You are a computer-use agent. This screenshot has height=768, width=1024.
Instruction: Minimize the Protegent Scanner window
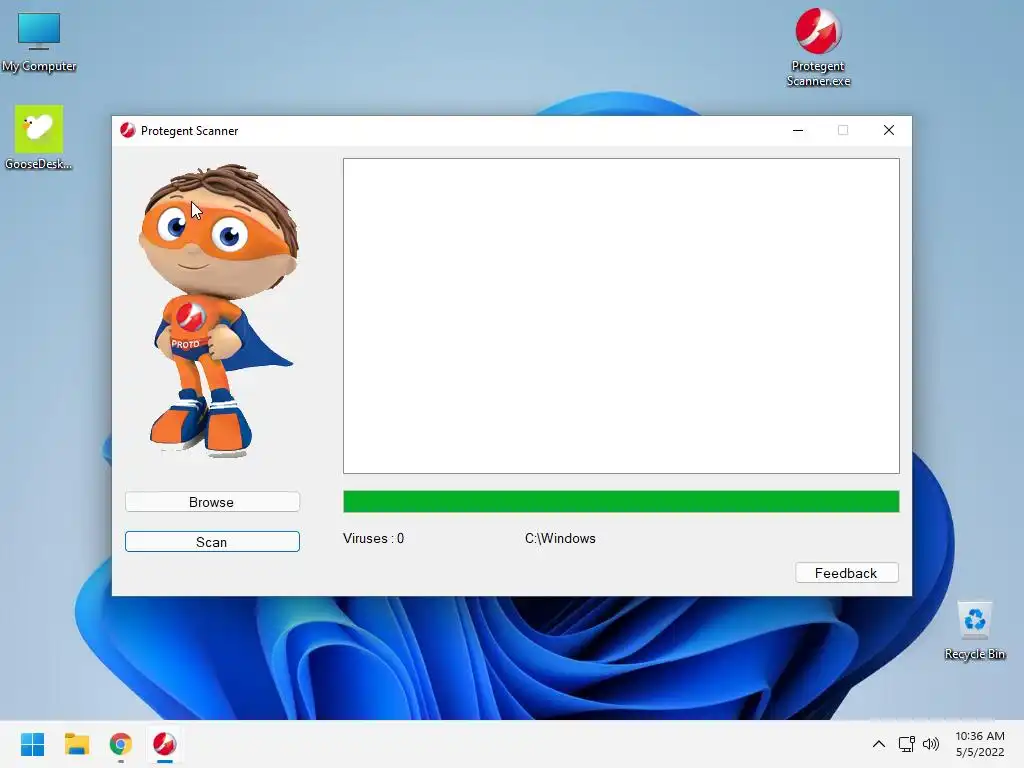pyautogui.click(x=798, y=131)
